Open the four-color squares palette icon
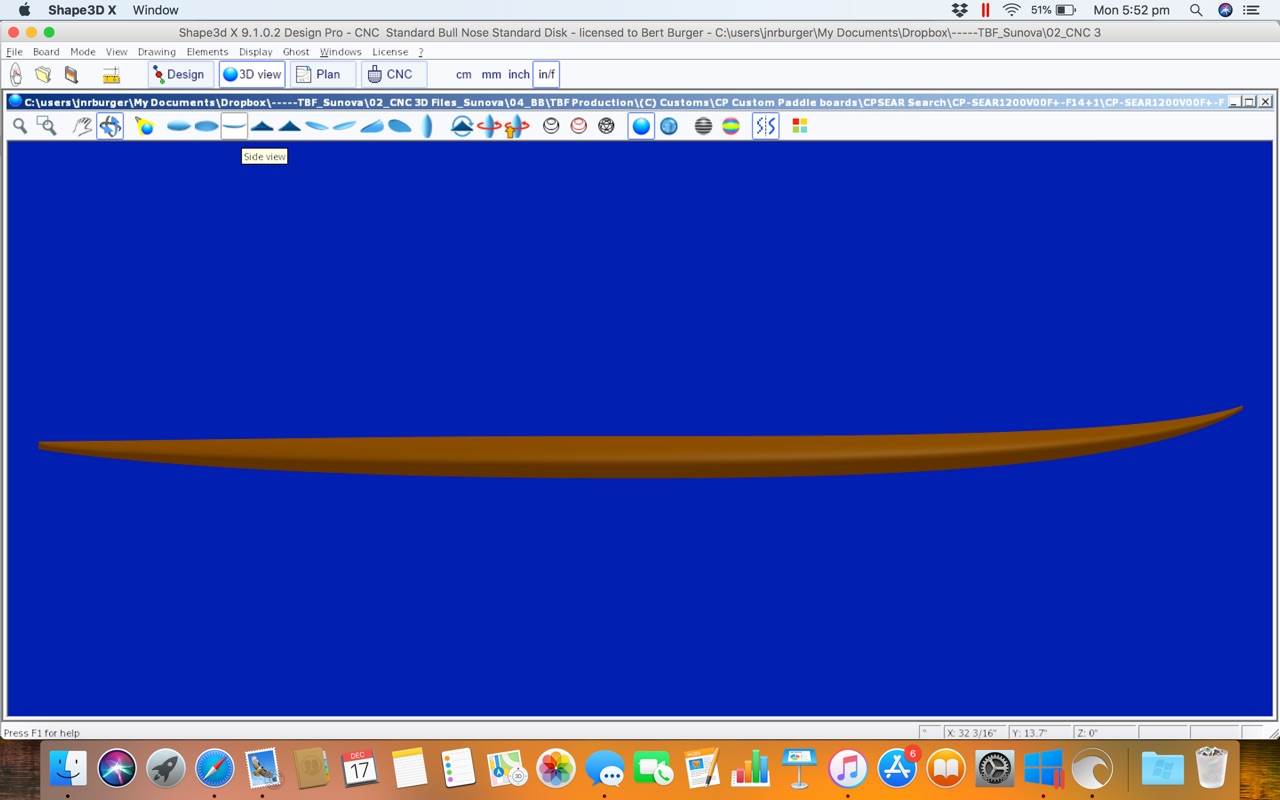The image size is (1280, 800). point(799,126)
